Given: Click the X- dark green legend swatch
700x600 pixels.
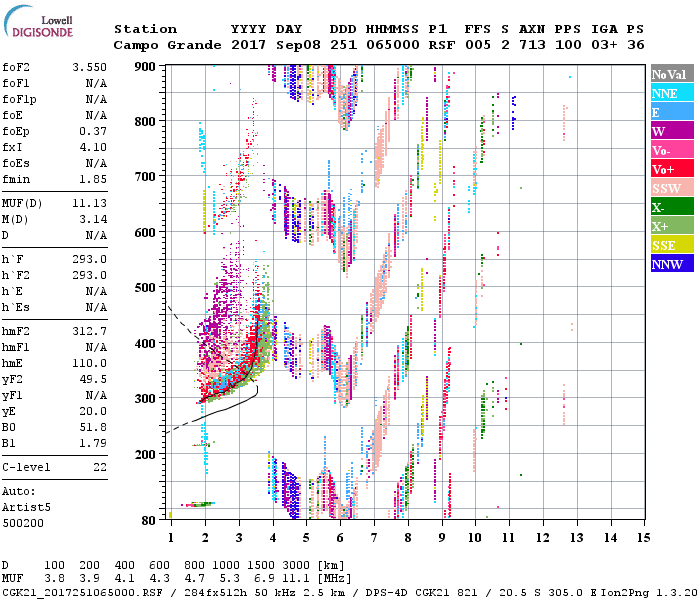Looking at the screenshot, I should (672, 207).
